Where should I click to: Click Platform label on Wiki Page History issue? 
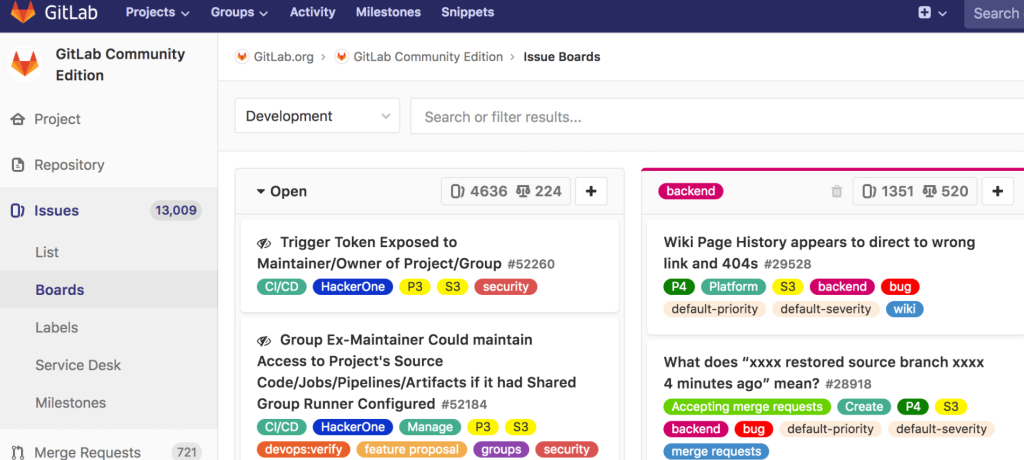pos(733,287)
